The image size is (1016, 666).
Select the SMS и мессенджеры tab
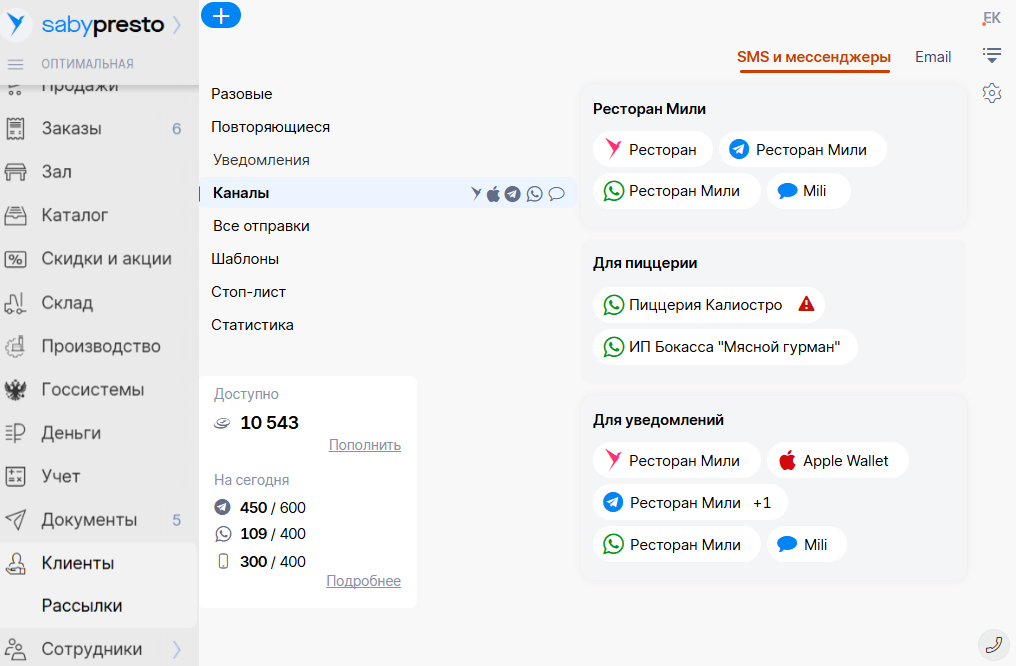(x=813, y=57)
